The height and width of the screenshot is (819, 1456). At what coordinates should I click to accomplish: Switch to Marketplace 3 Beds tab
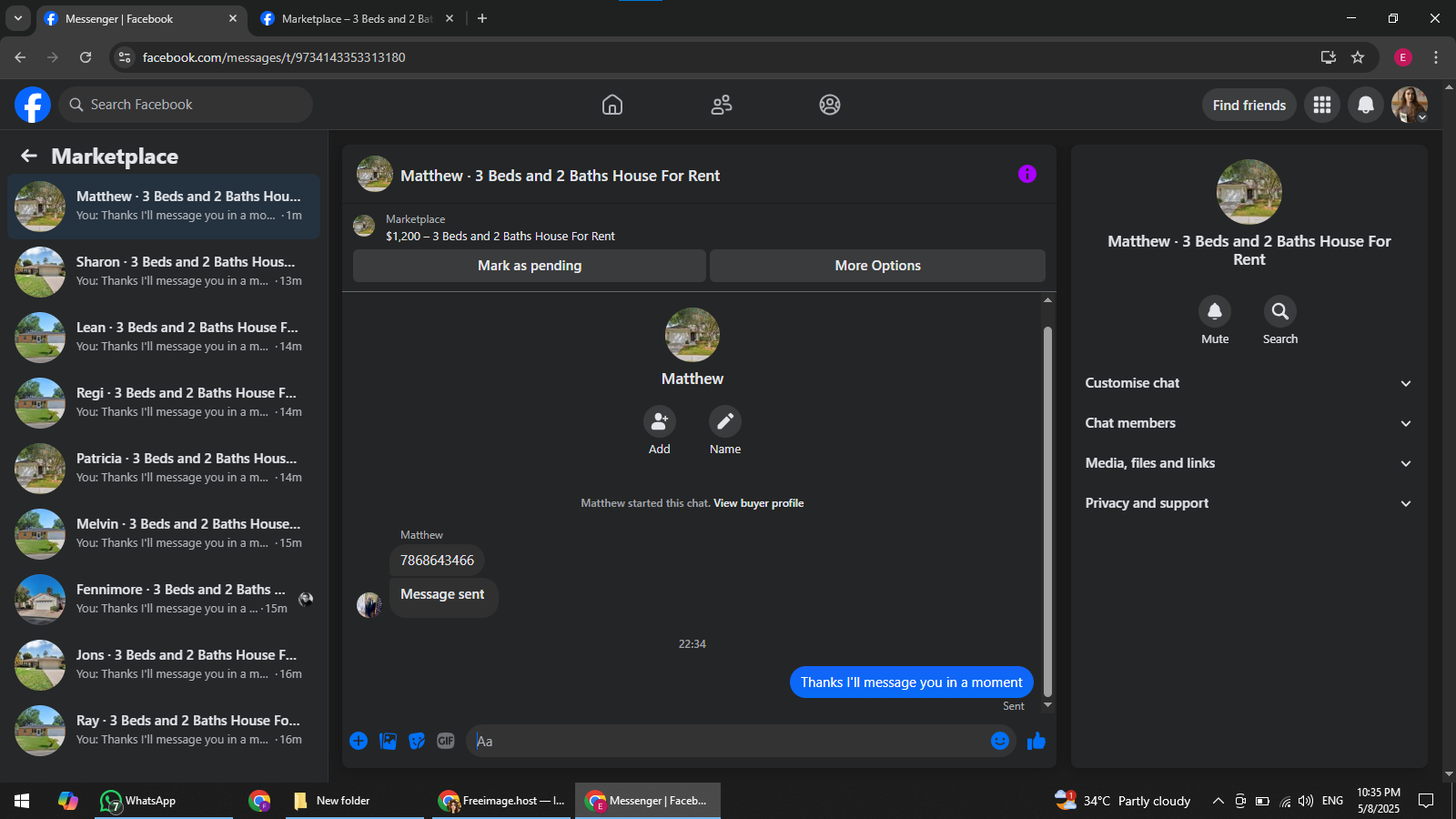click(357, 19)
